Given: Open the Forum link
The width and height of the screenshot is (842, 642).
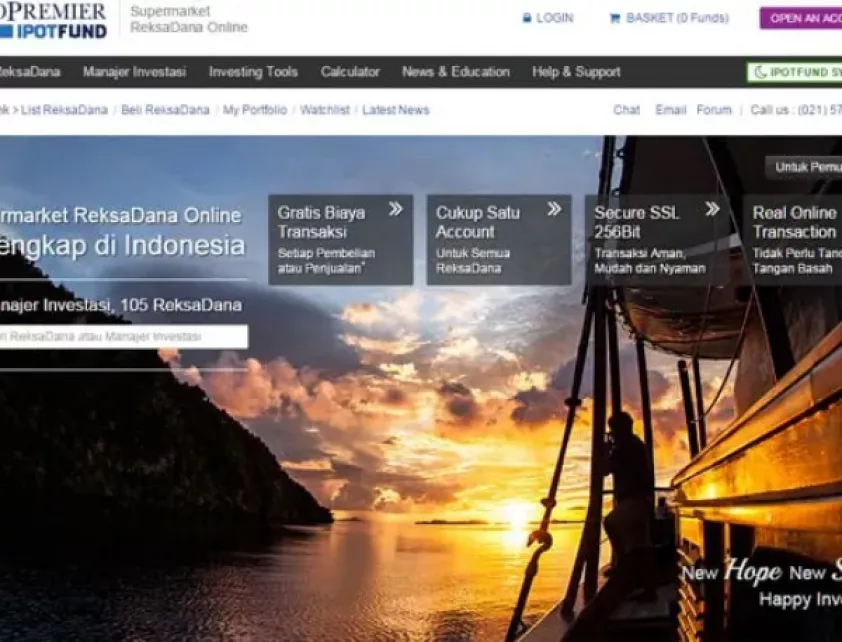Looking at the screenshot, I should [714, 110].
